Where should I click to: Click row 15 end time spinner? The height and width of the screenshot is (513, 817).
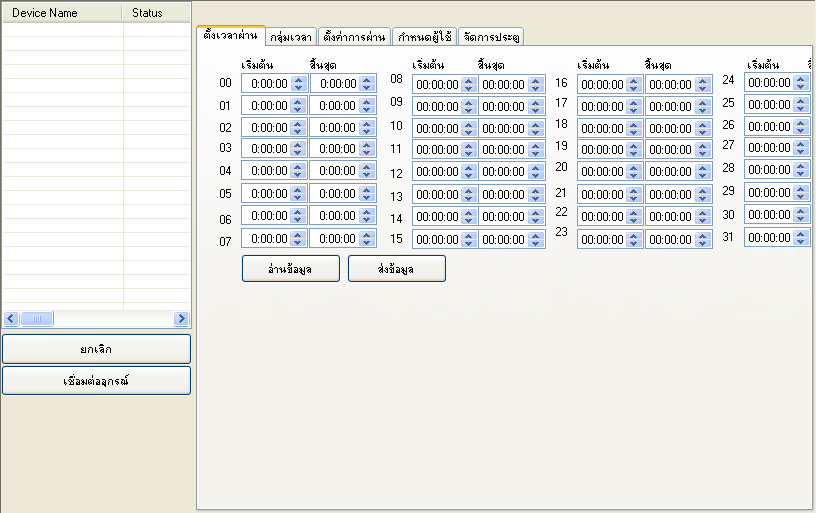(536, 240)
